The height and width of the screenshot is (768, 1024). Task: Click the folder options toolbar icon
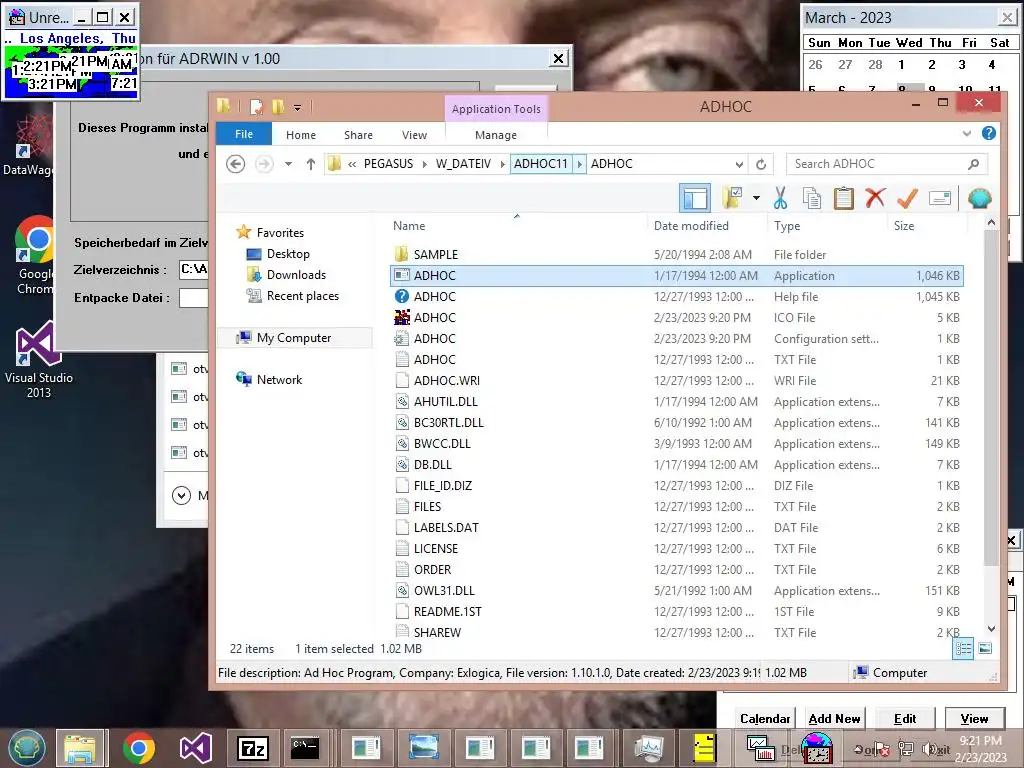click(x=733, y=197)
